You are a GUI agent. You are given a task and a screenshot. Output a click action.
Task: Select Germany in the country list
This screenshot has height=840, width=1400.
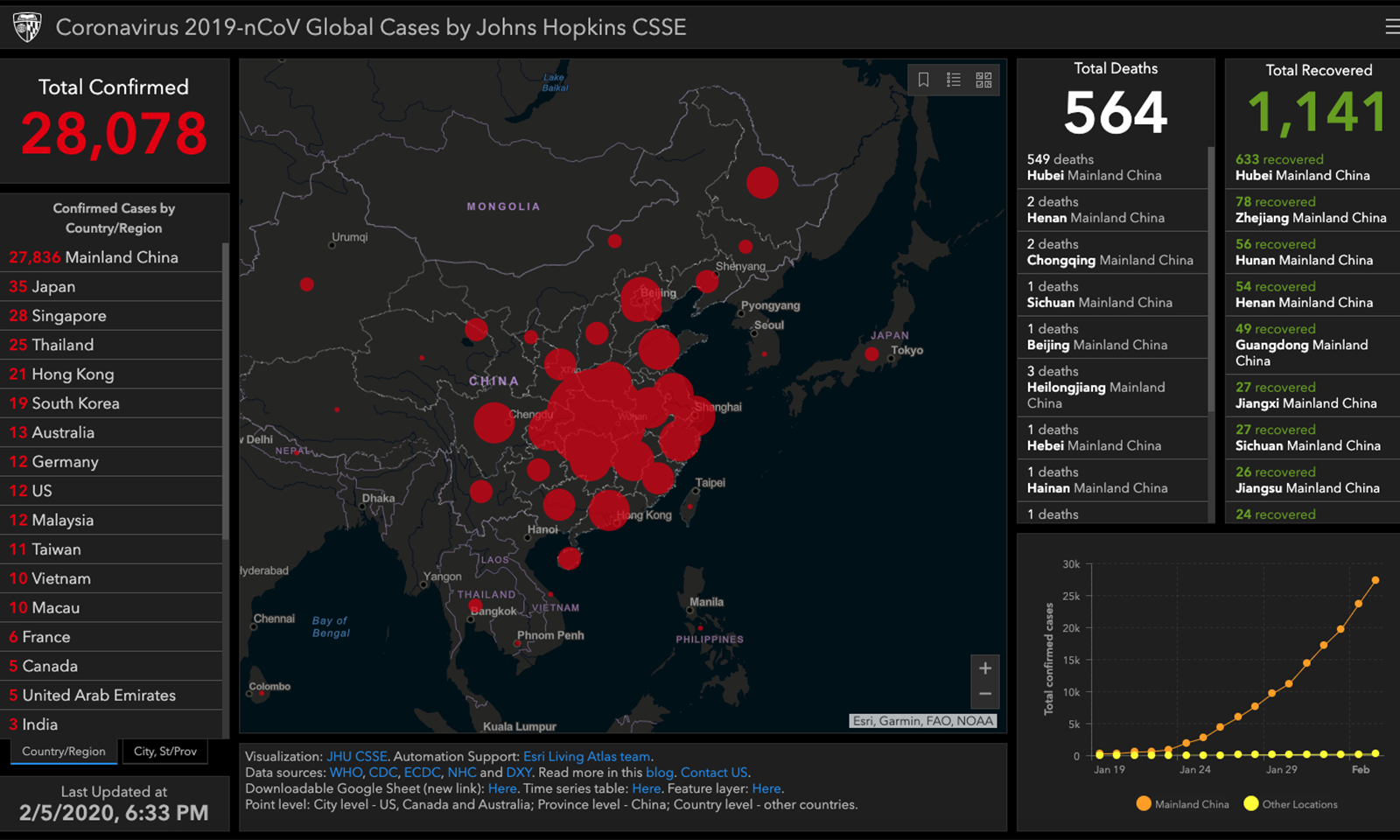point(111,462)
